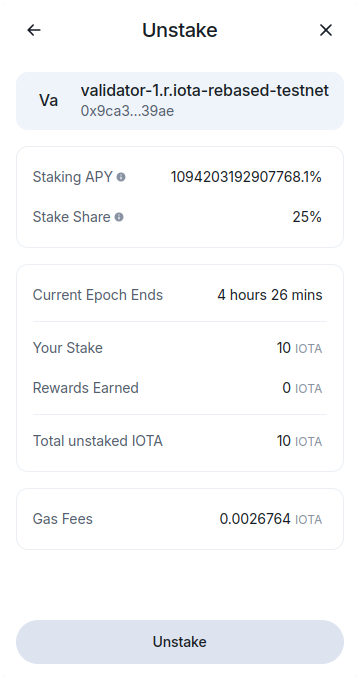Screen dimensions: 360x680
Task: Click the Current Epoch Ends label
Action: pos(98,295)
